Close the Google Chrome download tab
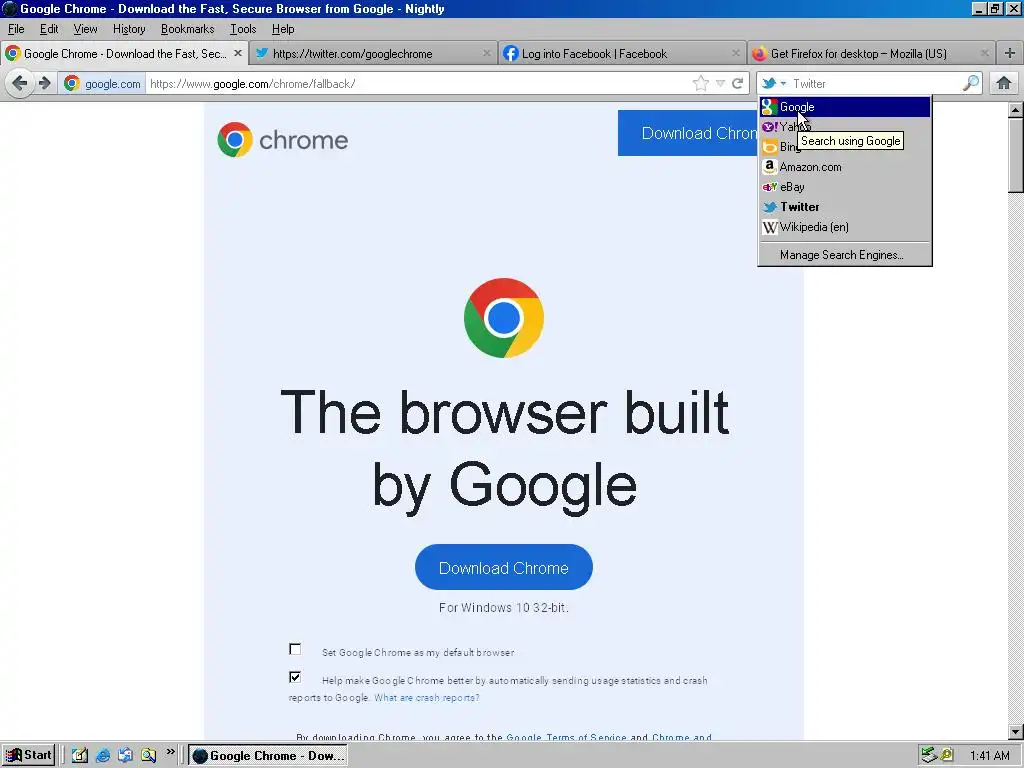This screenshot has width=1024, height=768. click(x=238, y=54)
